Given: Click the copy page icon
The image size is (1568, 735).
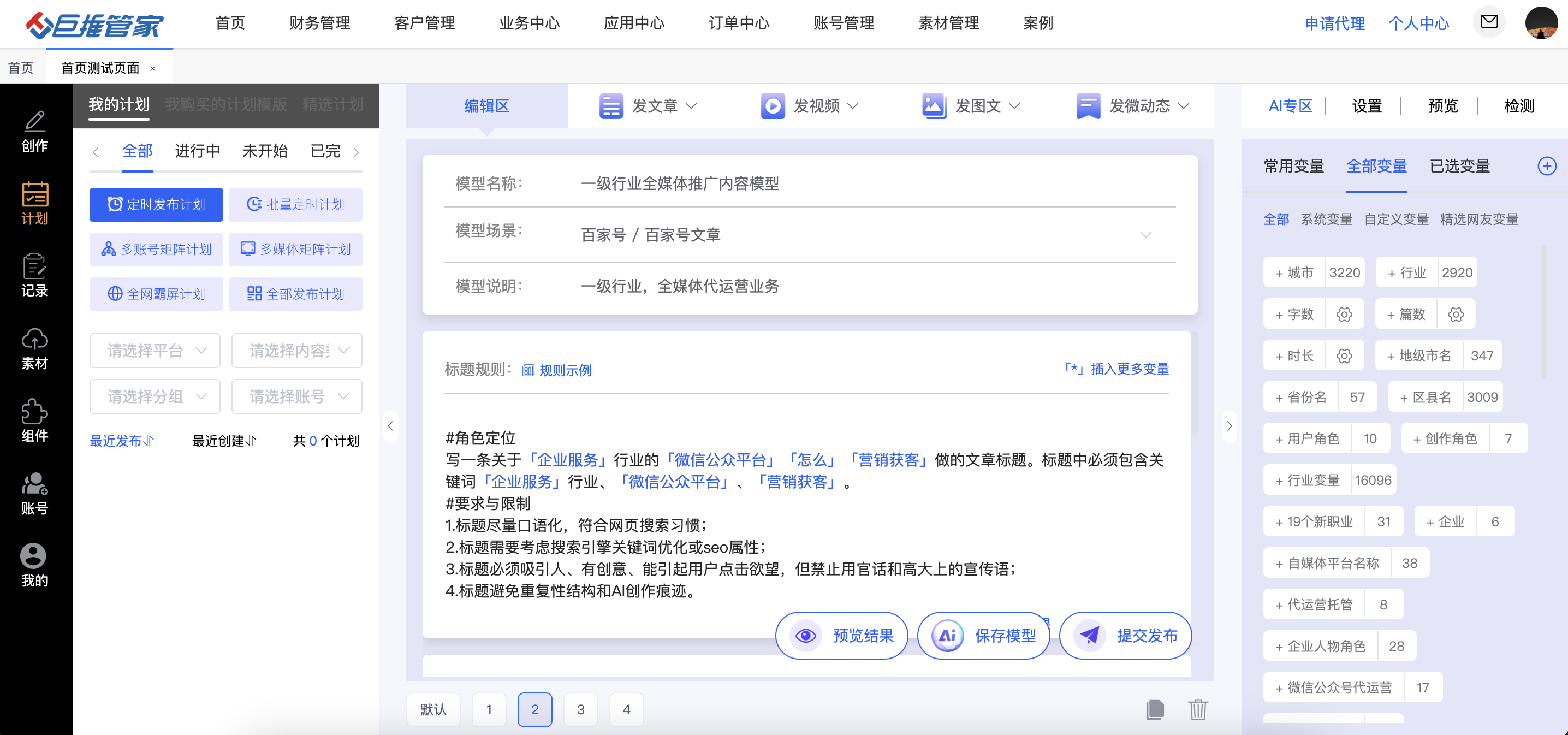Looking at the screenshot, I should (1155, 709).
